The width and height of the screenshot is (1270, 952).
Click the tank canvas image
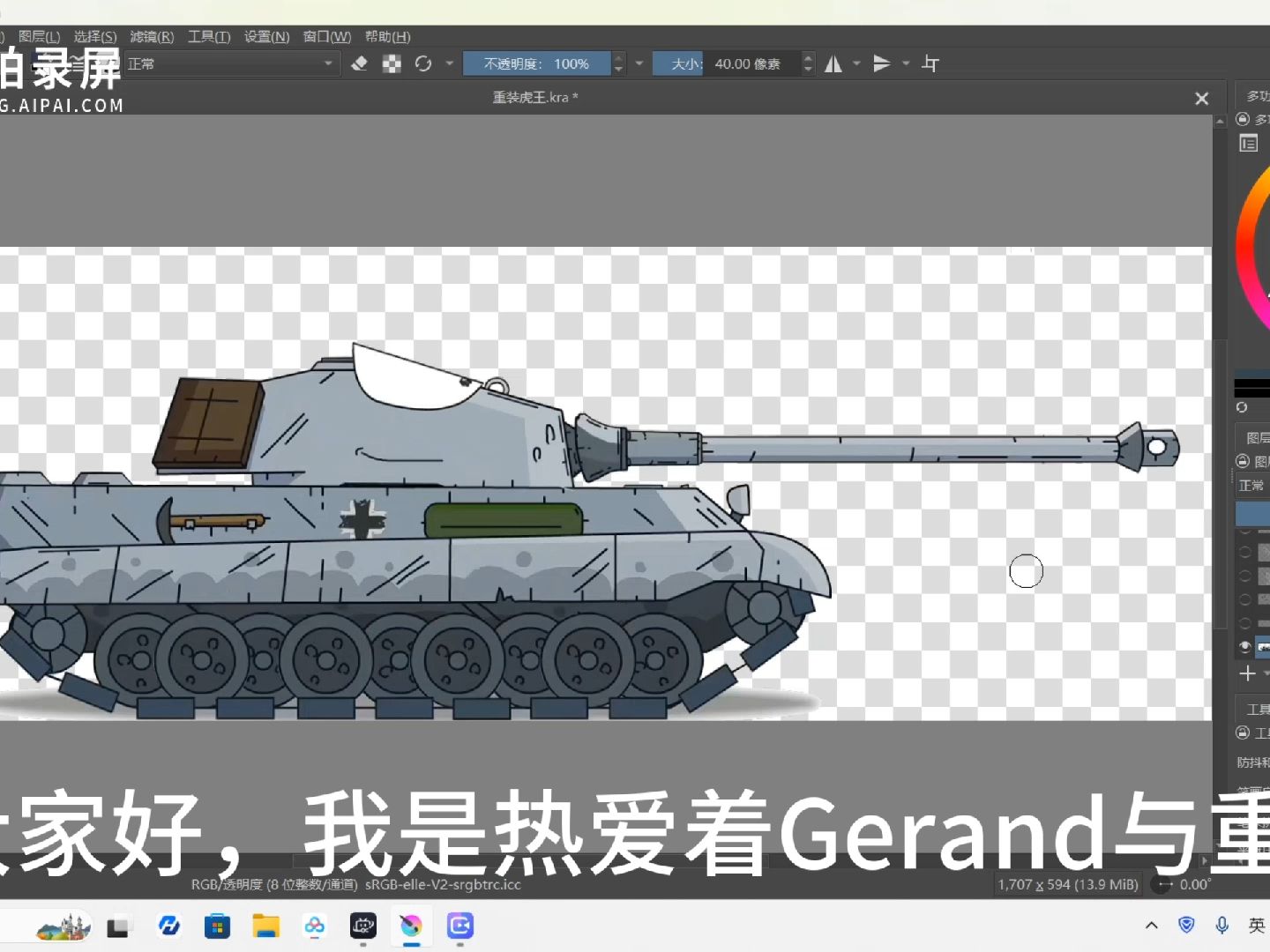605,483
